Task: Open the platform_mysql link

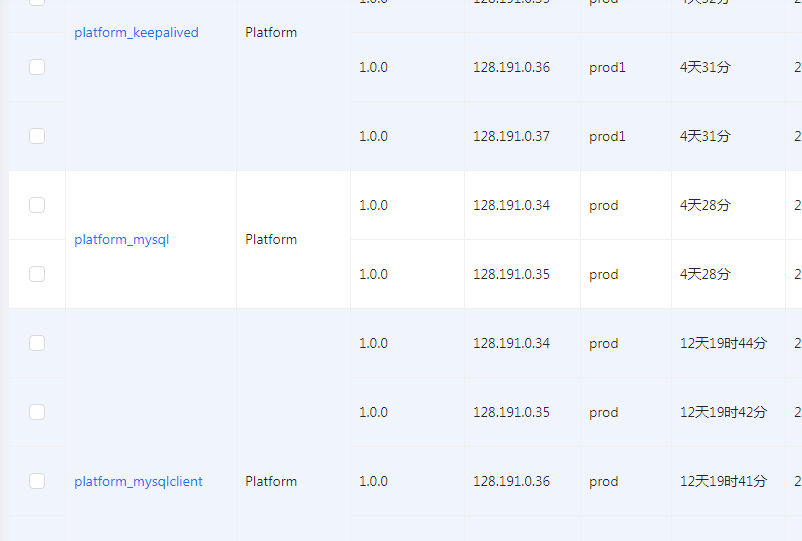Action: 122,240
